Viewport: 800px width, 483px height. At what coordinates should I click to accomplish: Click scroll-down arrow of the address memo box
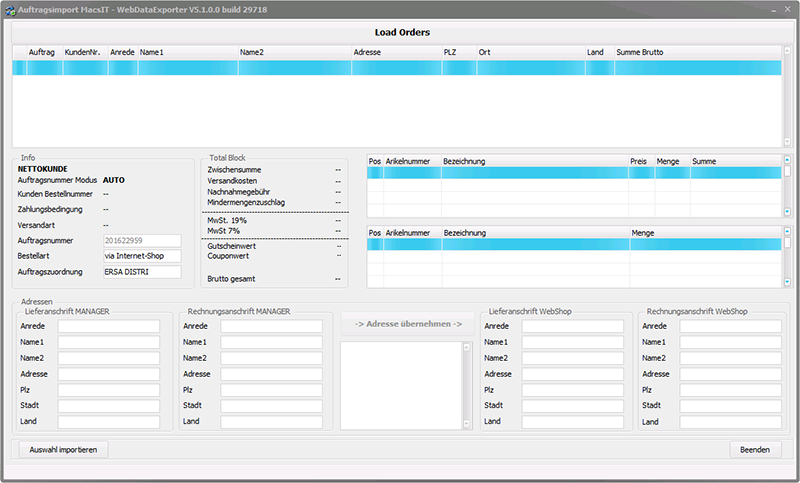(x=465, y=425)
